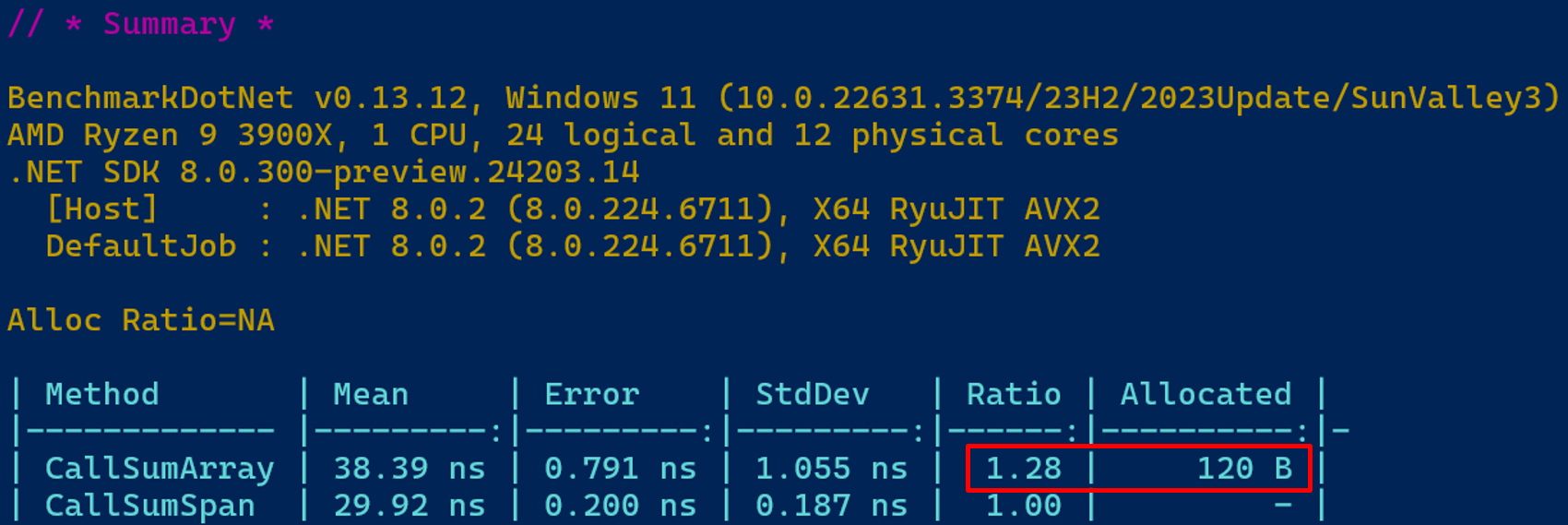Click the [Host] runtime line
The width and height of the screenshot is (1568, 525).
click(x=573, y=209)
